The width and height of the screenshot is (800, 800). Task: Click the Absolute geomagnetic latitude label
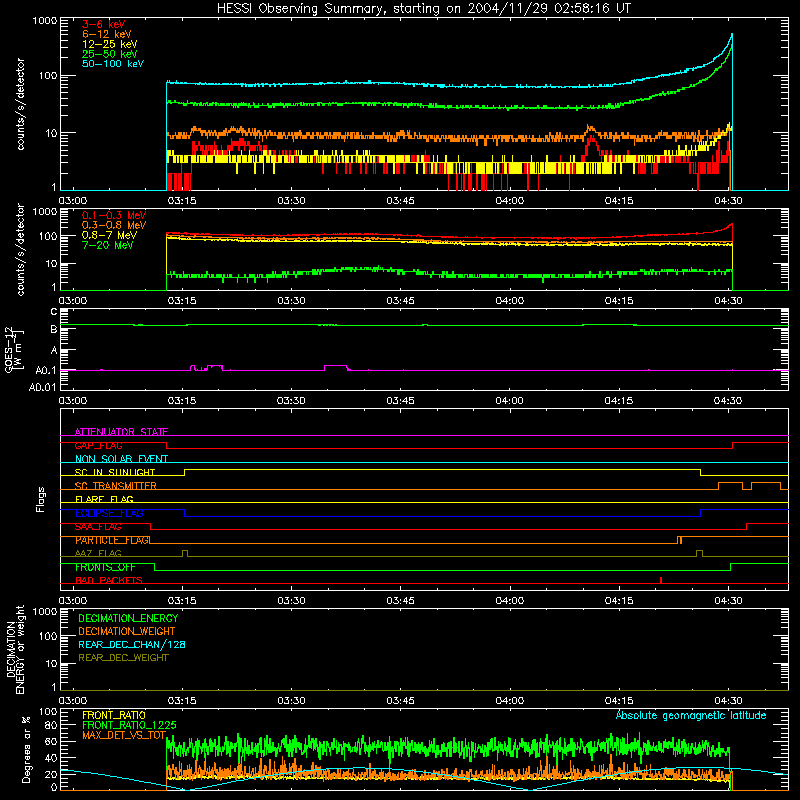[x=691, y=715]
